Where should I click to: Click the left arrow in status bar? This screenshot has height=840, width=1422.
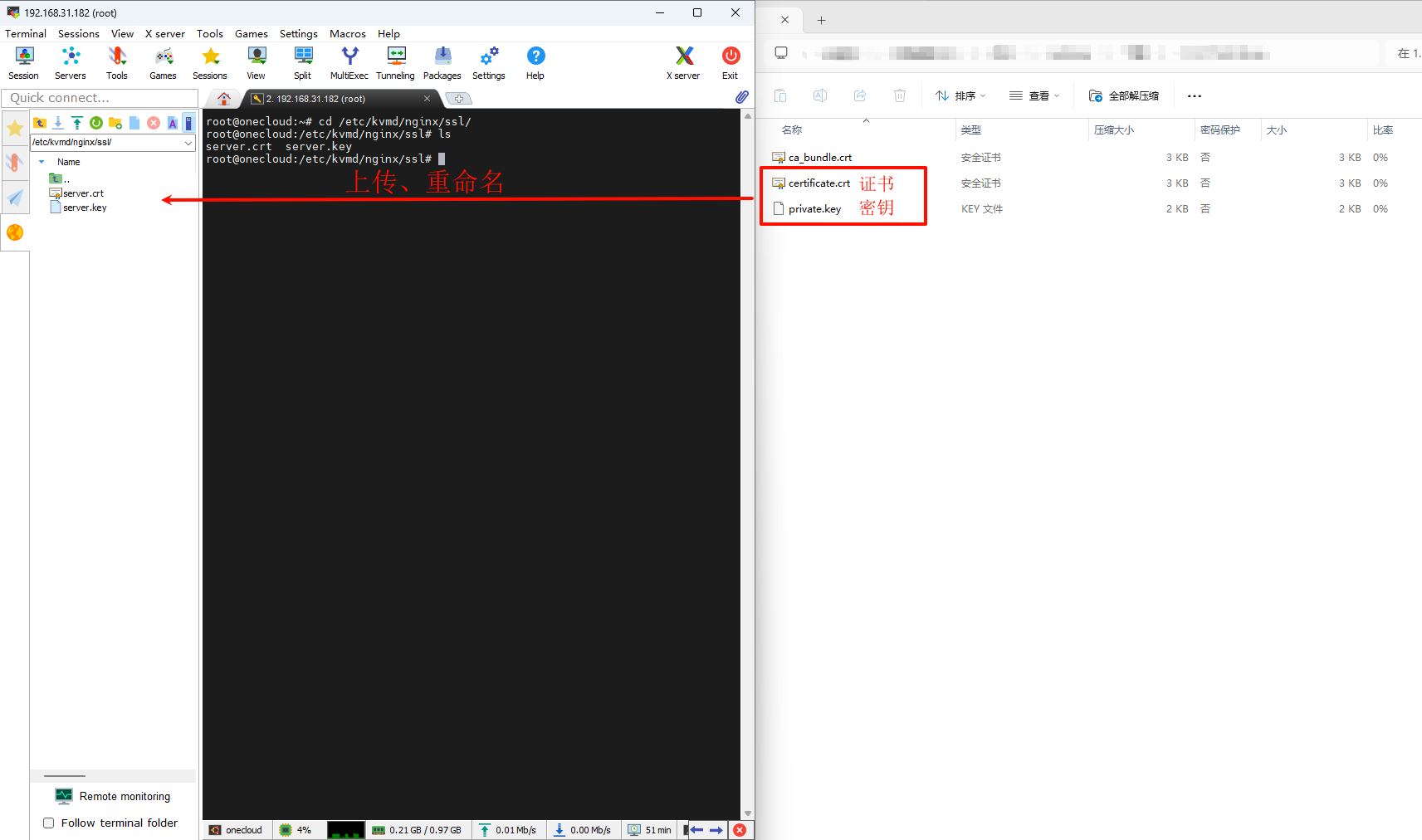(x=696, y=830)
